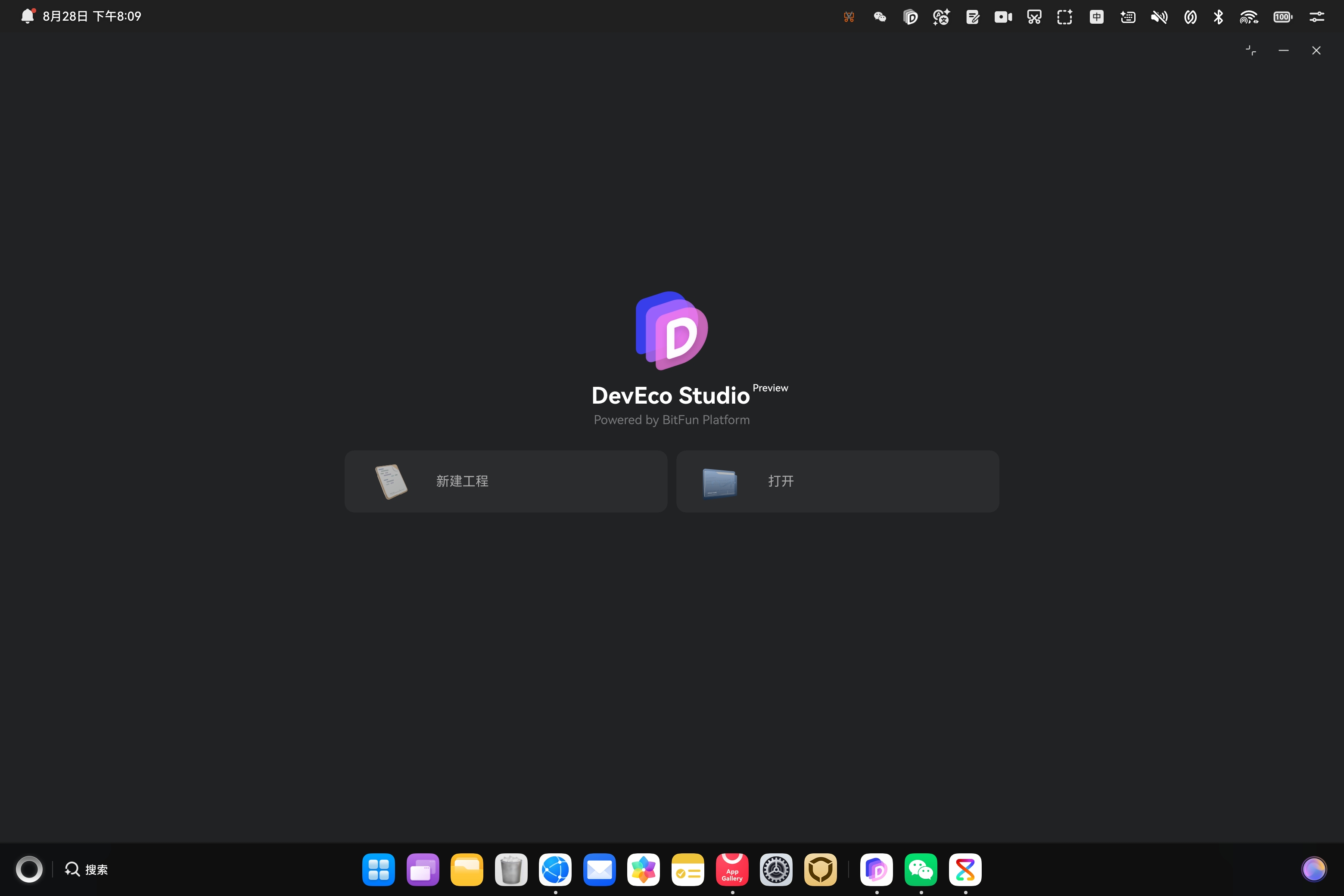Click the 新建工程 card to create a project
Image resolution: width=1344 pixels, height=896 pixels.
pos(506,481)
